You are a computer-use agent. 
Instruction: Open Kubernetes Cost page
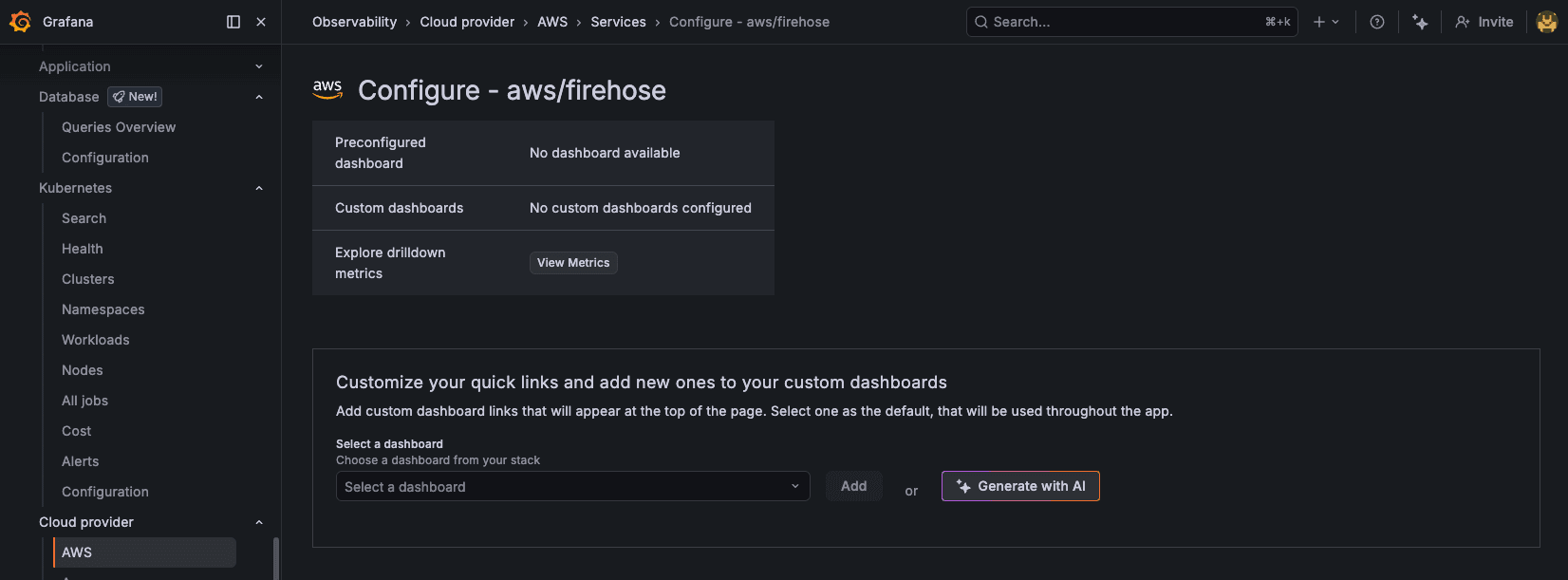(x=77, y=431)
